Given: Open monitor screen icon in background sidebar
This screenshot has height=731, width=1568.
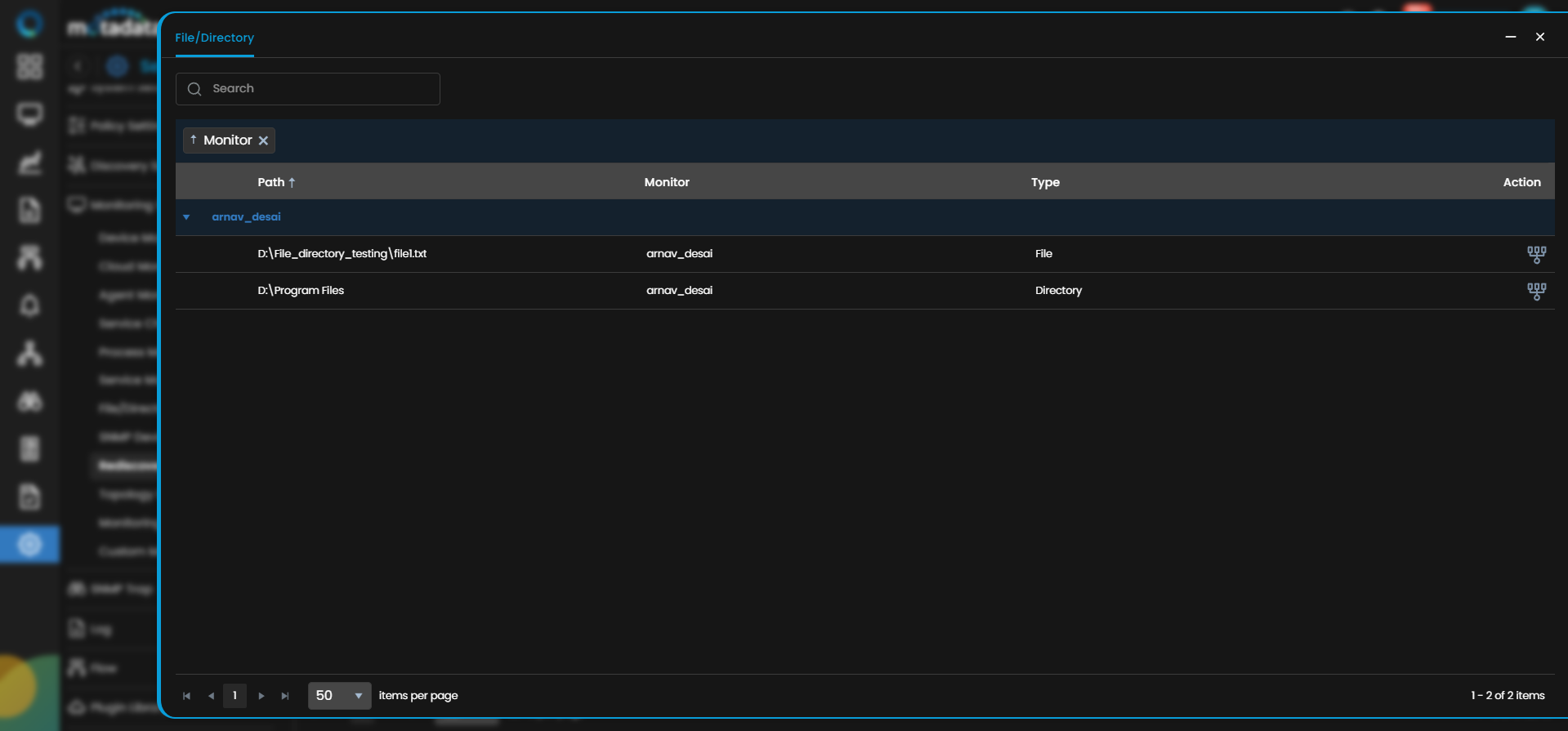Looking at the screenshot, I should click(29, 114).
